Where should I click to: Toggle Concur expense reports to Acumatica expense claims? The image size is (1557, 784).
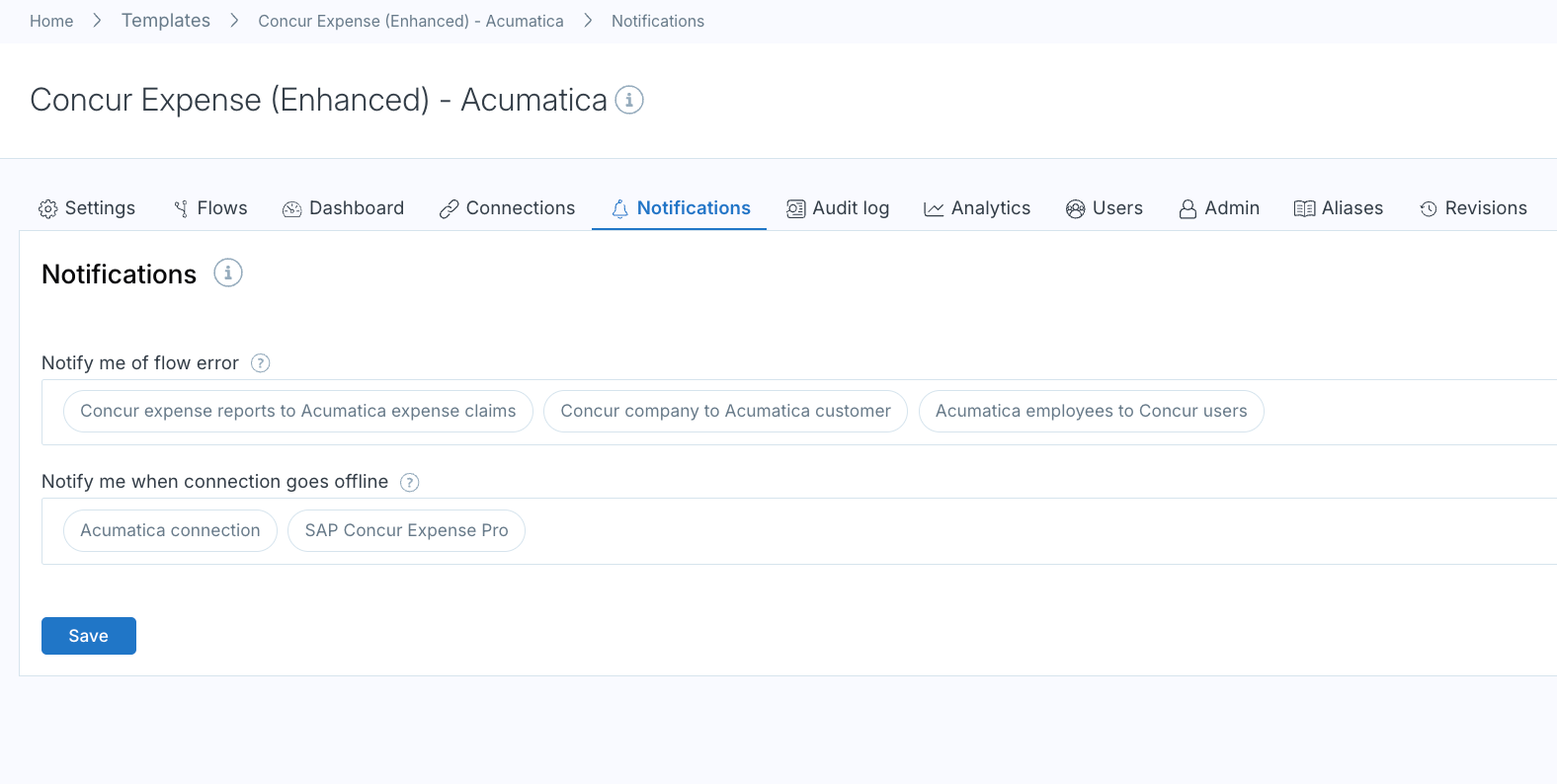pos(298,412)
